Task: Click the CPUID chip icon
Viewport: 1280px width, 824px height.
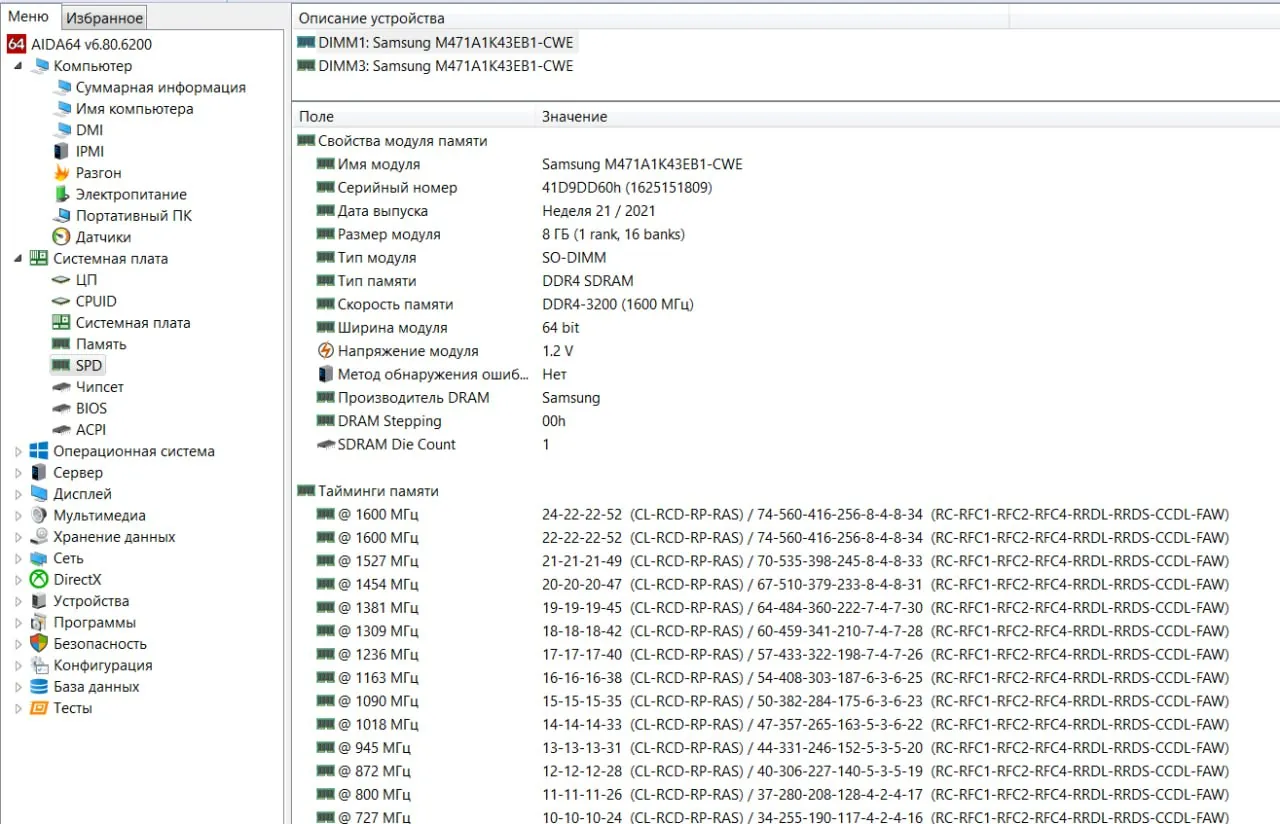Action: 62,301
